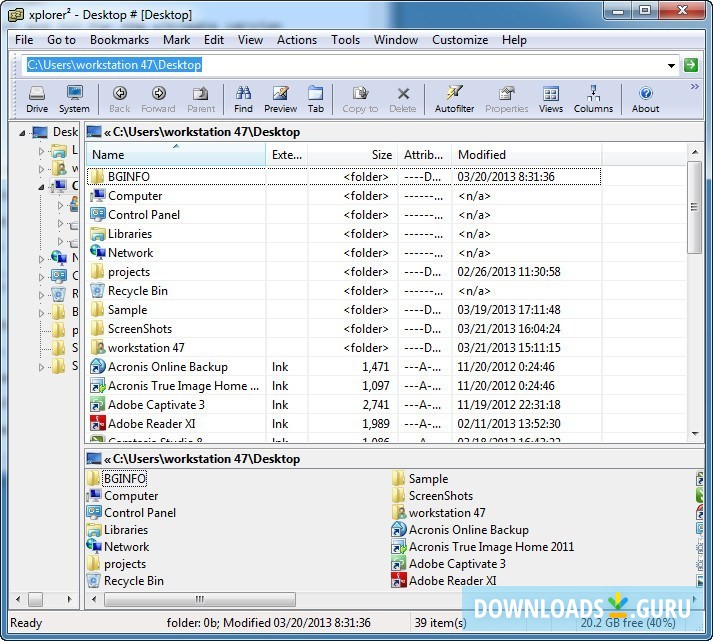Screen dimensions: 713x641
Task: Click the top pane vertical scrollbar thumb
Action: pos(694,207)
